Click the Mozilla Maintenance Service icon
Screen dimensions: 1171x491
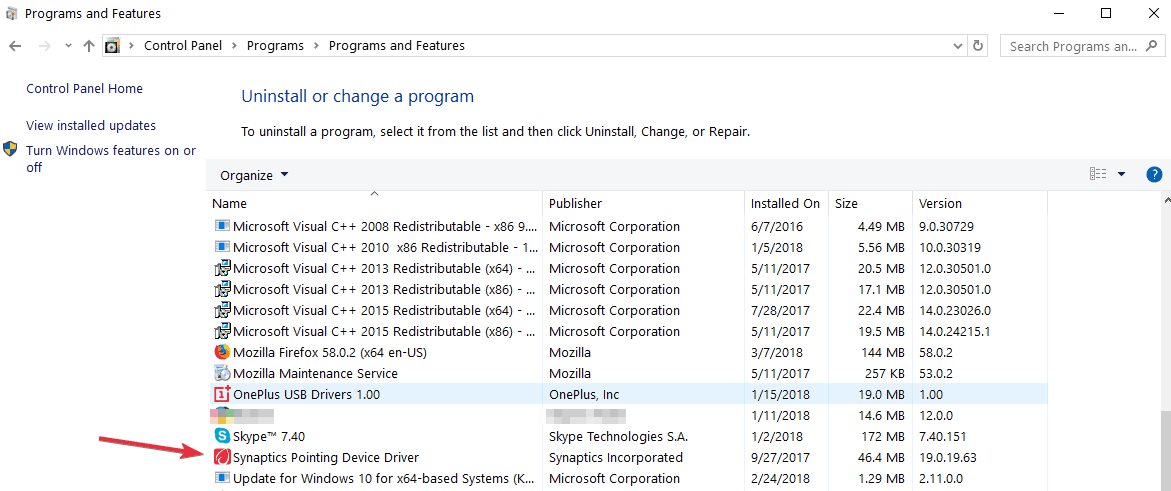222,373
